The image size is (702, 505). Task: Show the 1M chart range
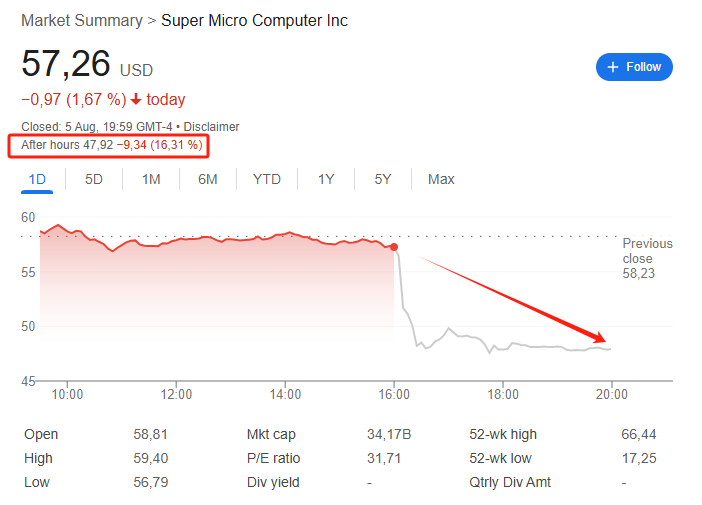point(151,179)
